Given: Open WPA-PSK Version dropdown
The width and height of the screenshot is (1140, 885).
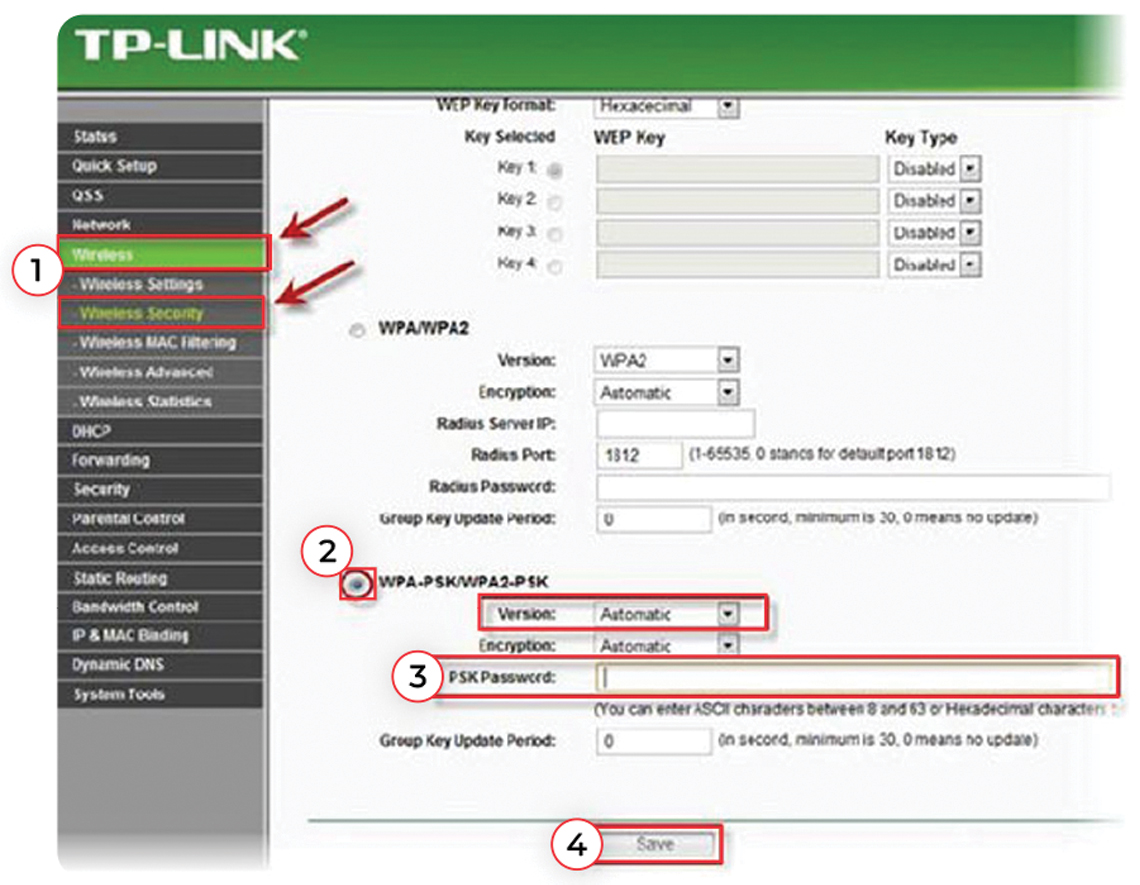Looking at the screenshot, I should click(x=667, y=614).
